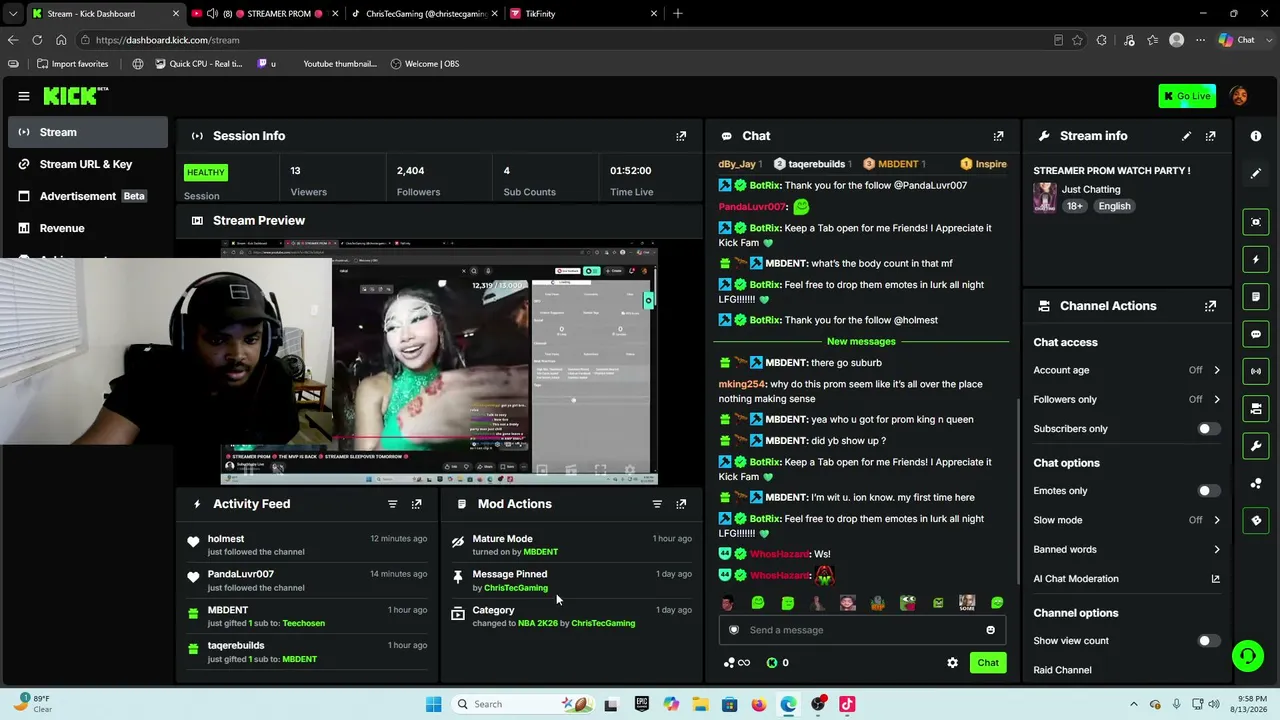The image size is (1280, 720).
Task: Click the stream preview video
Action: tap(439, 363)
